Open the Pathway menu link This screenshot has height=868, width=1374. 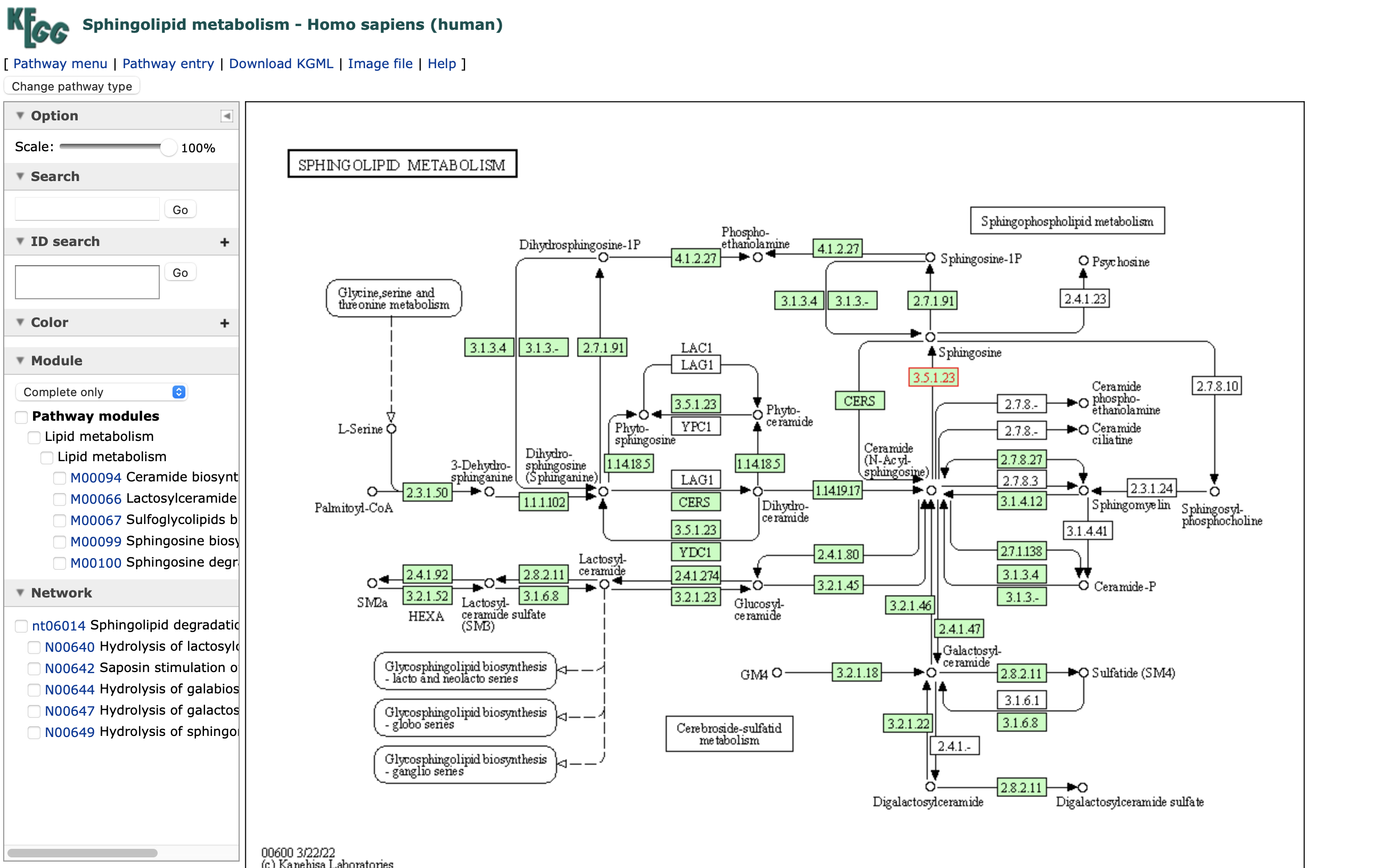60,63
